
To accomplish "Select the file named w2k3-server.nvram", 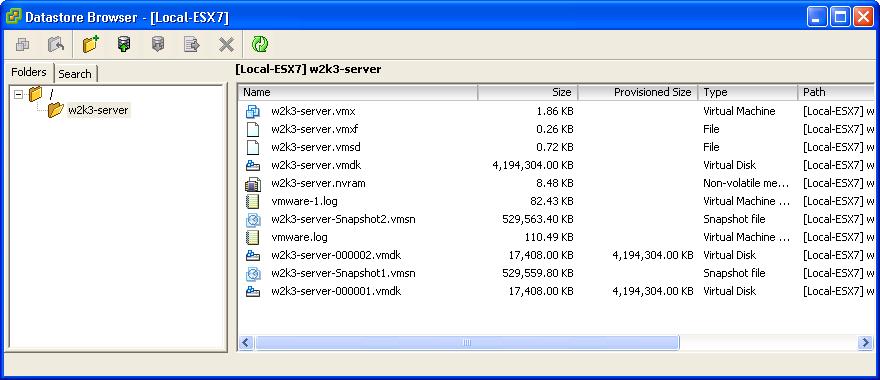I will point(318,183).
